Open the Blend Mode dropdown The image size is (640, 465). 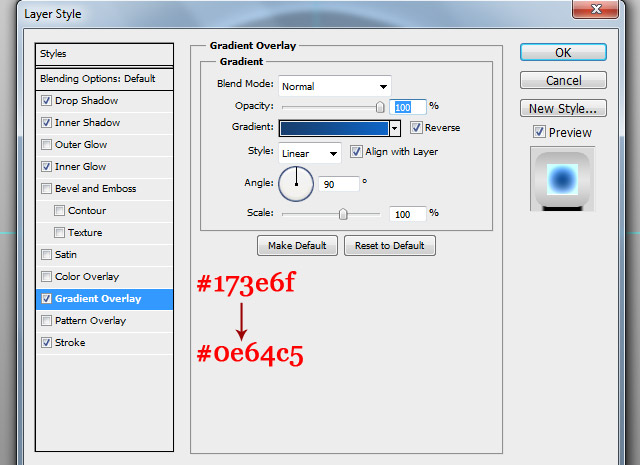point(335,86)
